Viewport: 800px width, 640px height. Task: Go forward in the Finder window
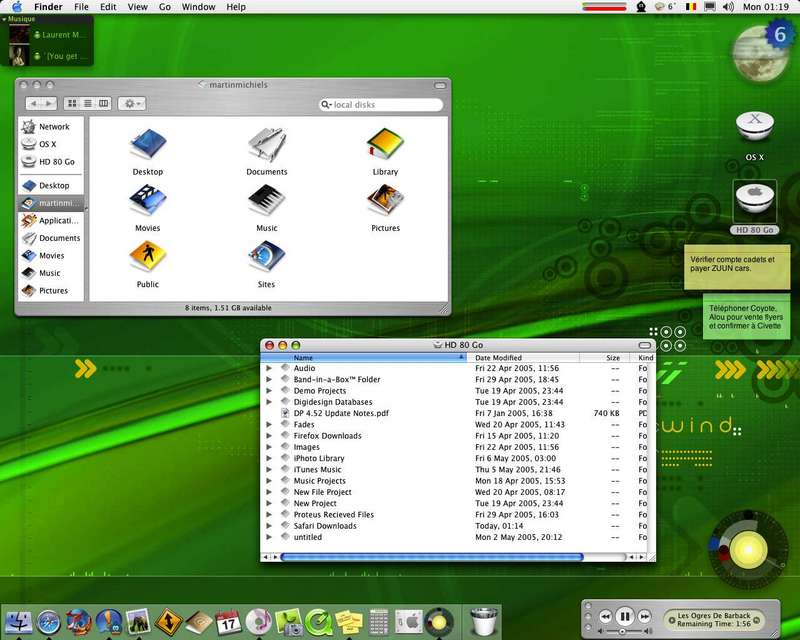click(x=49, y=104)
